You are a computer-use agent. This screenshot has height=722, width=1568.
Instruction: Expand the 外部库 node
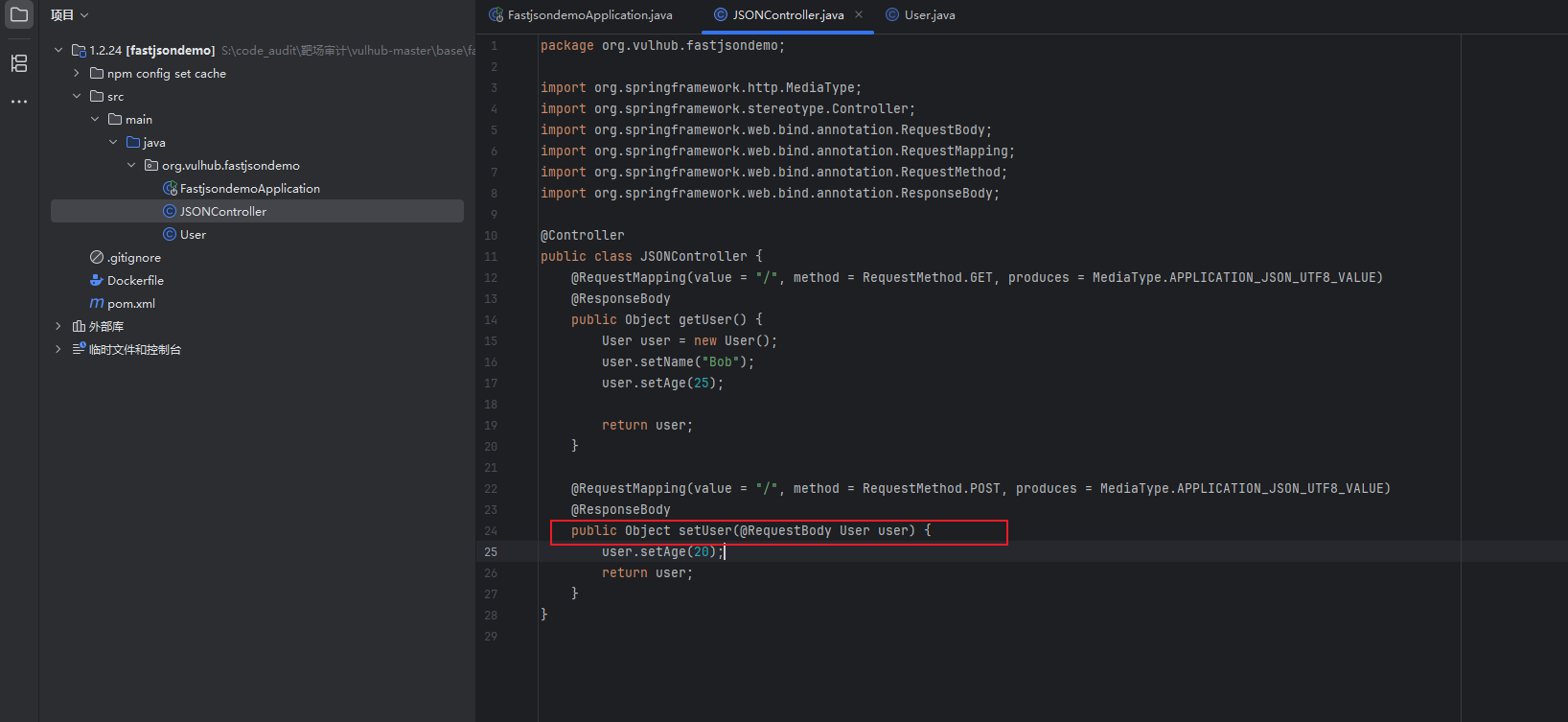click(x=58, y=326)
